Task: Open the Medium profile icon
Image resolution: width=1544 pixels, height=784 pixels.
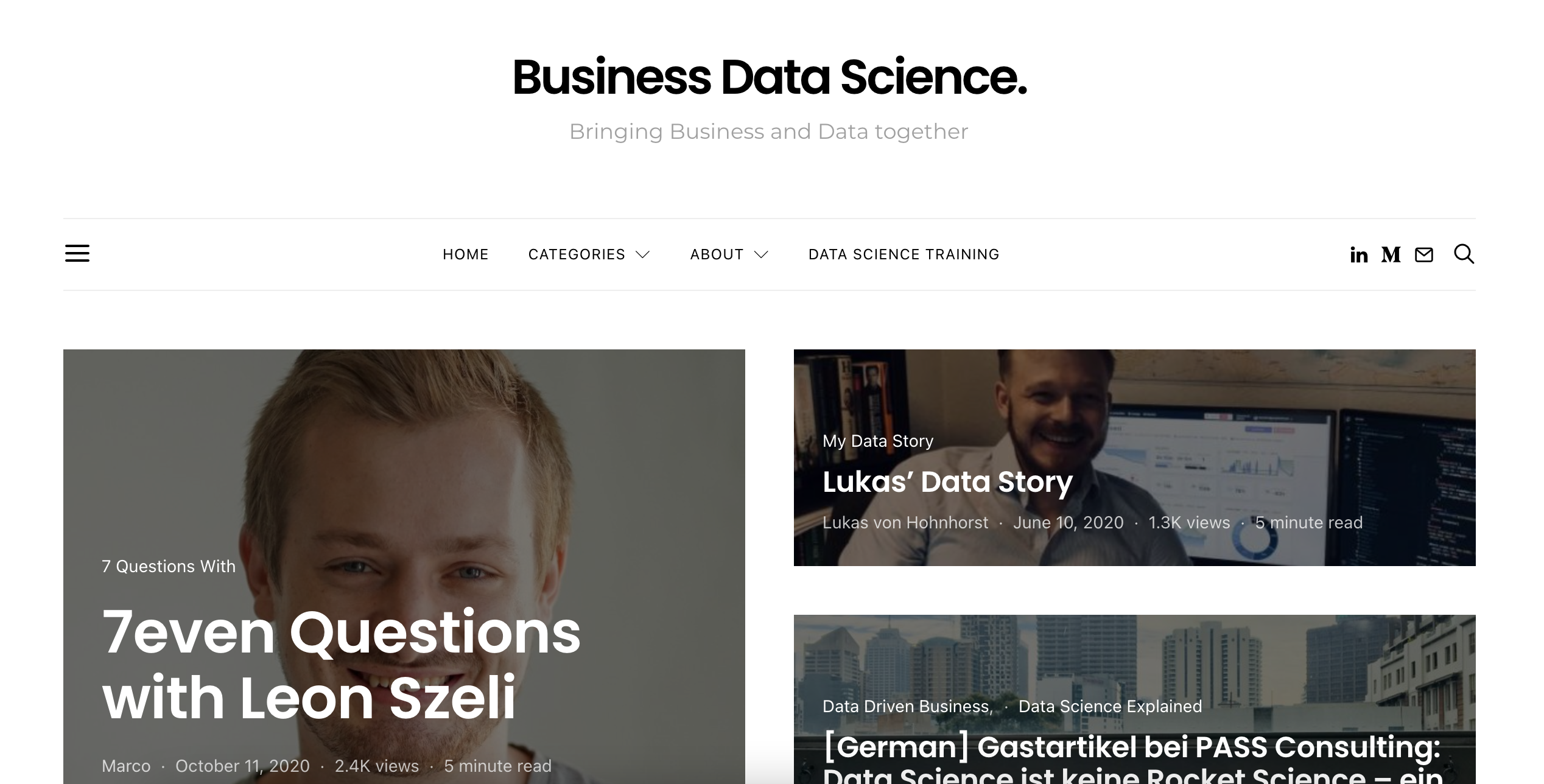Action: [x=1391, y=254]
